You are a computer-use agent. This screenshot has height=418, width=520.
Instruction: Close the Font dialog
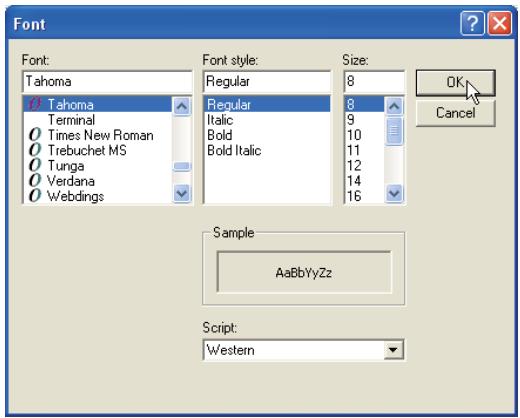click(500, 23)
